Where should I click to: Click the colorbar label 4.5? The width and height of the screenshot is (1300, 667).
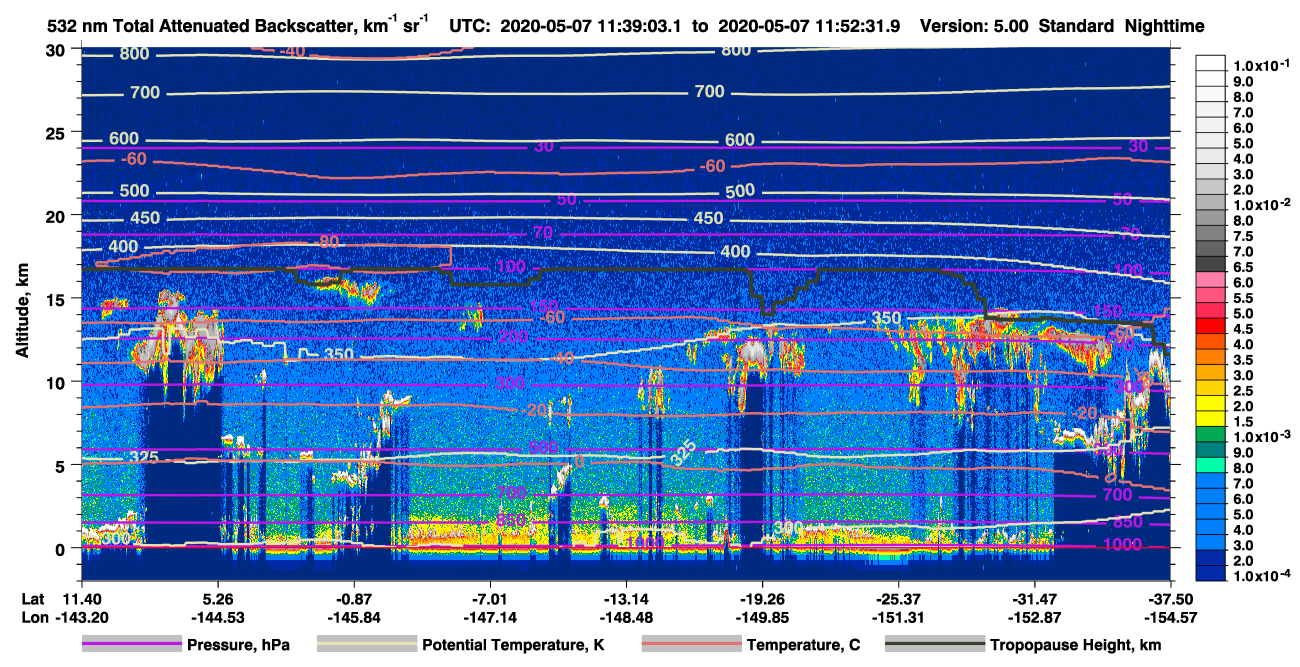pyautogui.click(x=1242, y=329)
